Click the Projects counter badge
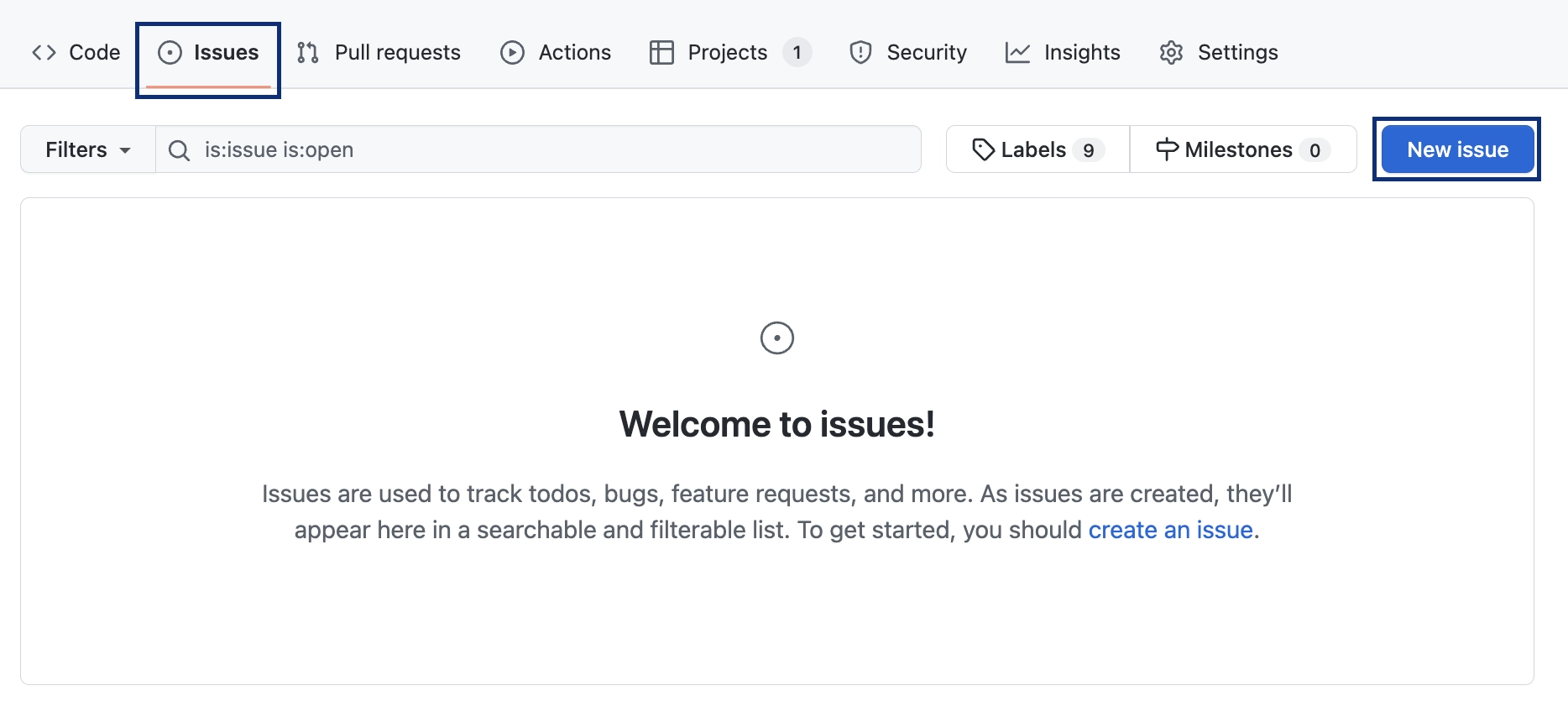 pyautogui.click(x=797, y=53)
